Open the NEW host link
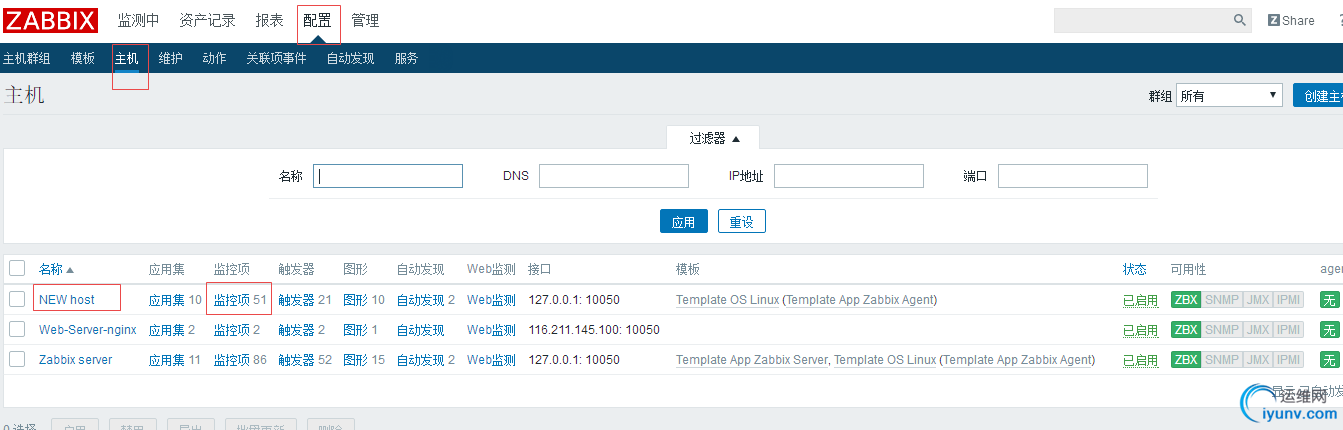This screenshot has height=430, width=1343. (x=67, y=299)
